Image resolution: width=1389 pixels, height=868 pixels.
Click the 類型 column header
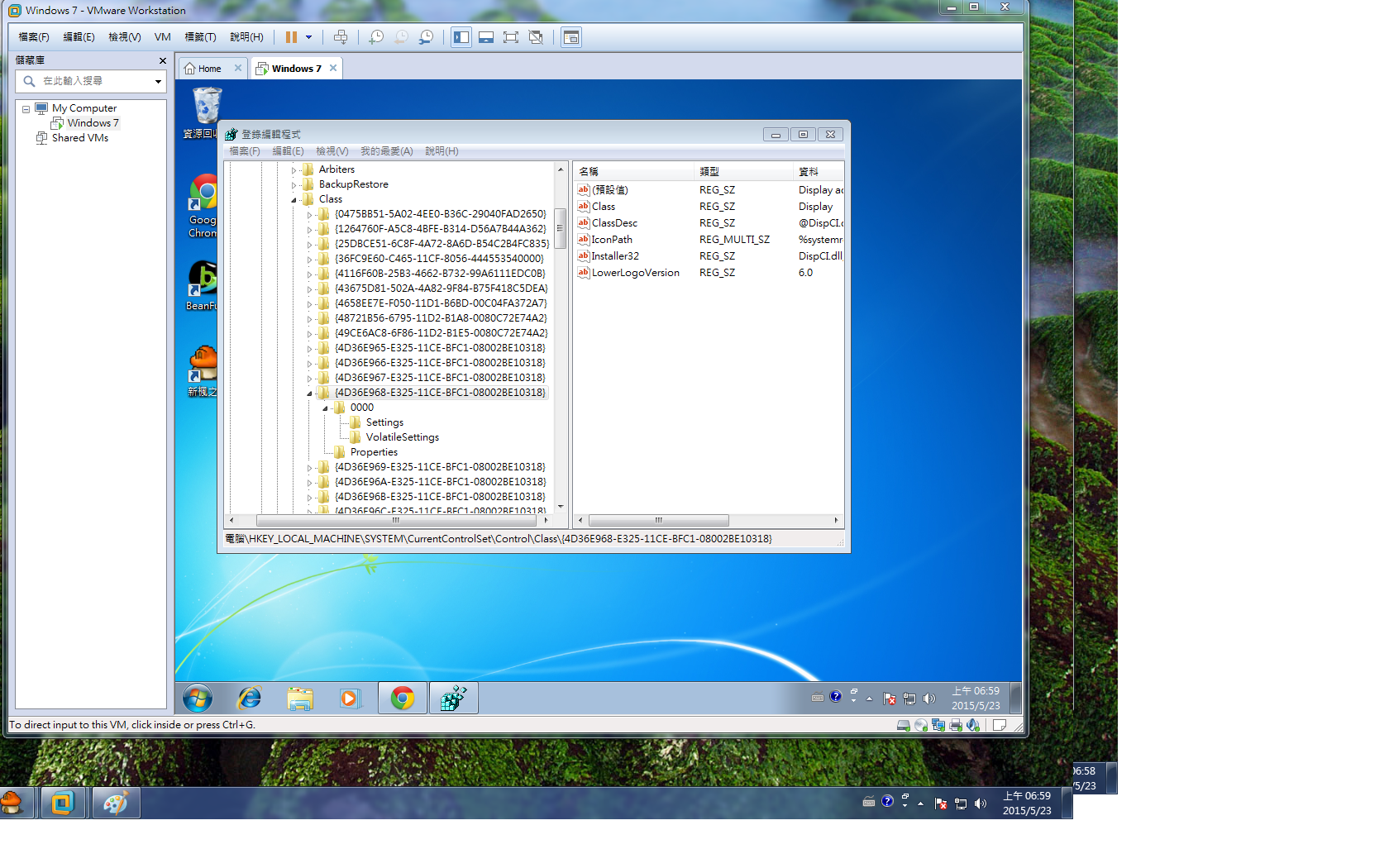(x=743, y=172)
